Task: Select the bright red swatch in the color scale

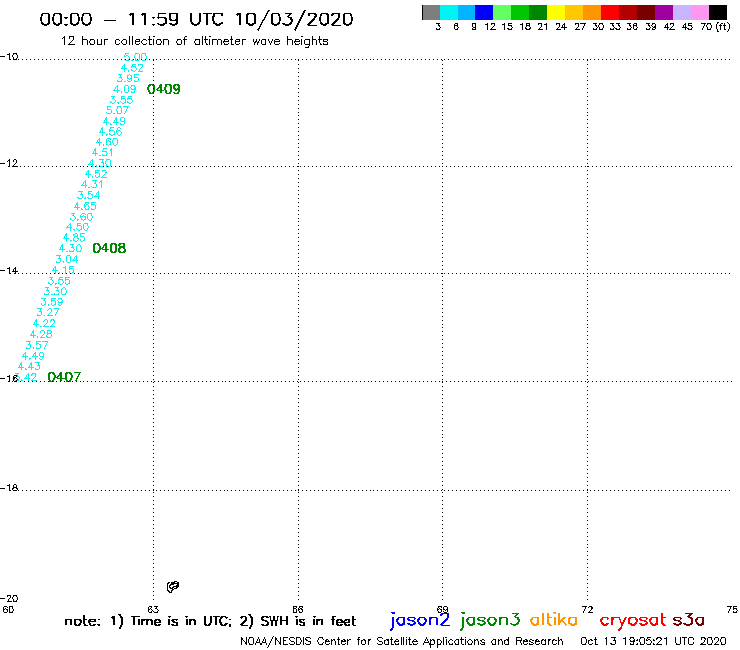Action: (610, 12)
